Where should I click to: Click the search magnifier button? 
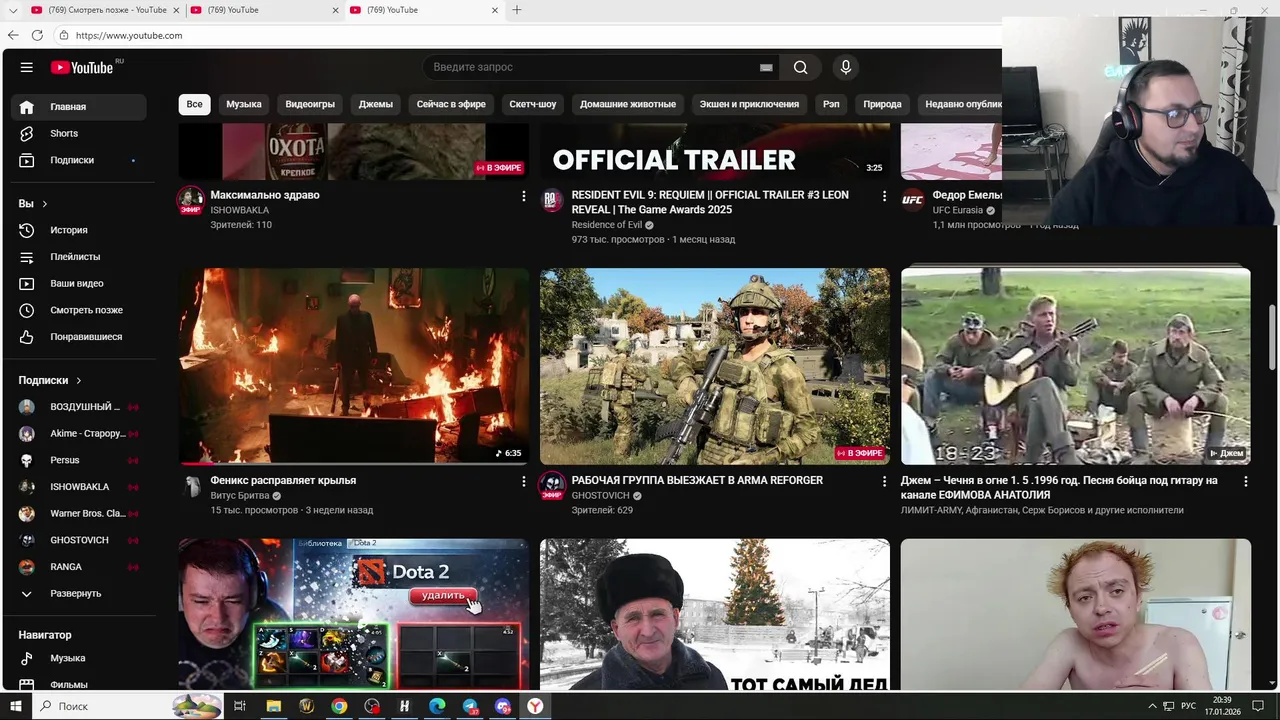(800, 67)
